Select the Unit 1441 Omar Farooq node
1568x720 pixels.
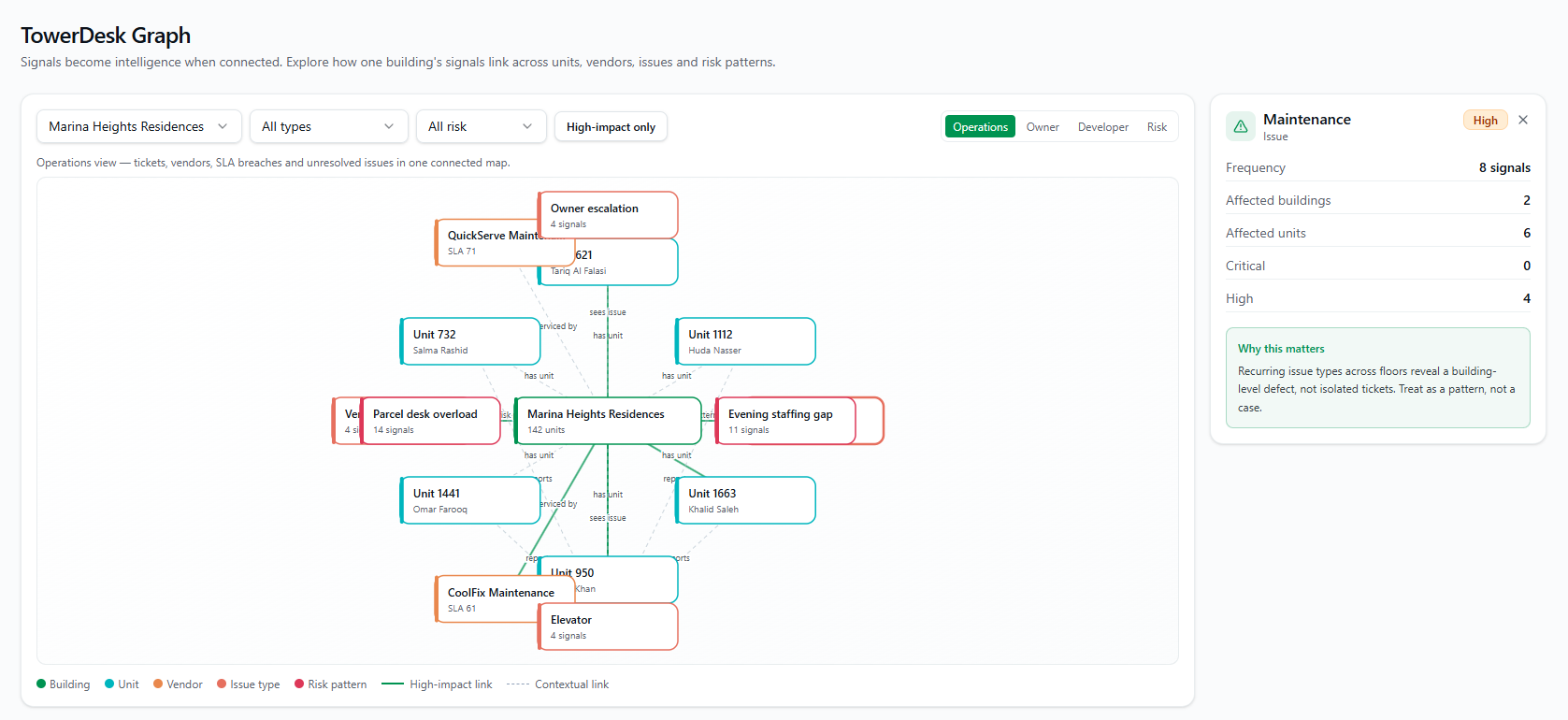(470, 500)
